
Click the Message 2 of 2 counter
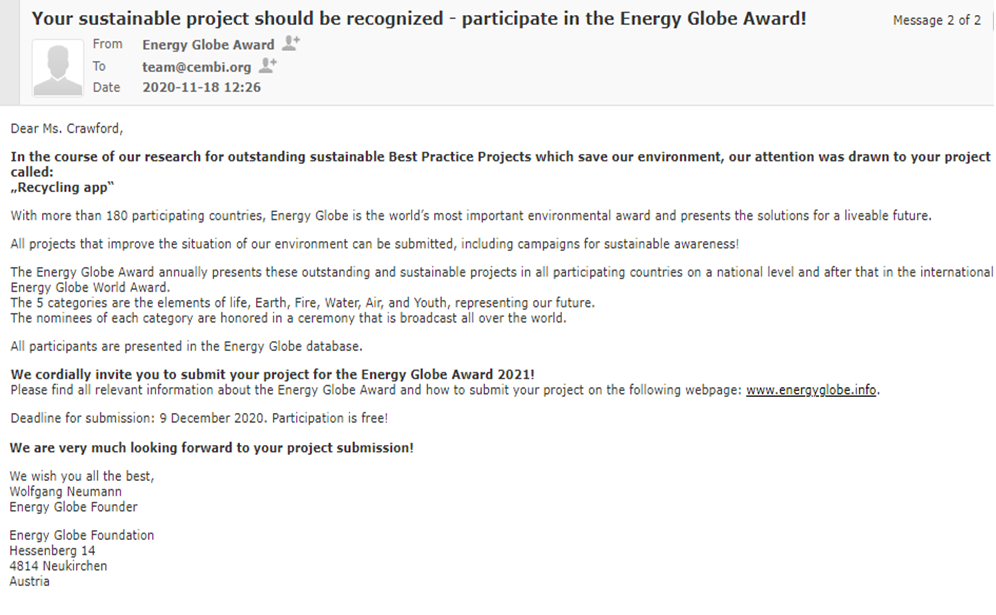(937, 20)
